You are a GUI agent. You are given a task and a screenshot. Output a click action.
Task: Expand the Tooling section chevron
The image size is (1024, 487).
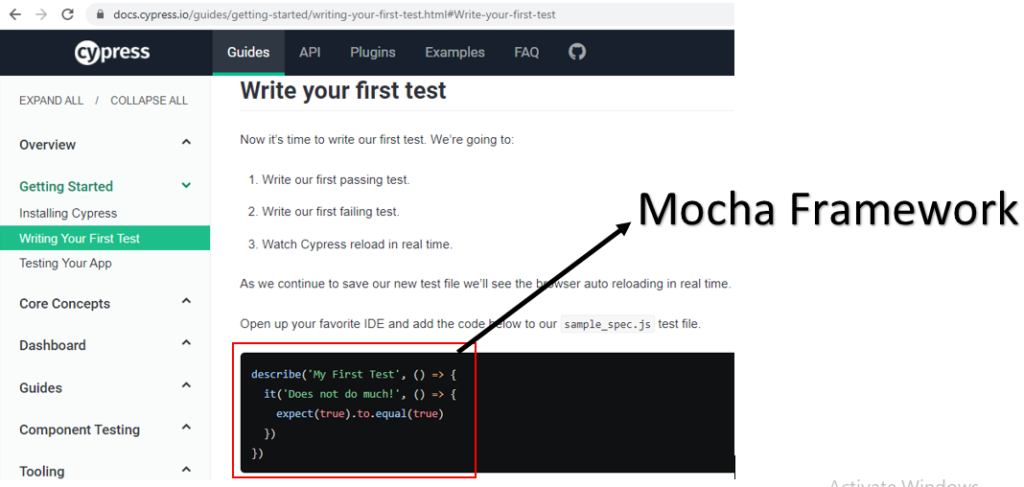tap(186, 469)
